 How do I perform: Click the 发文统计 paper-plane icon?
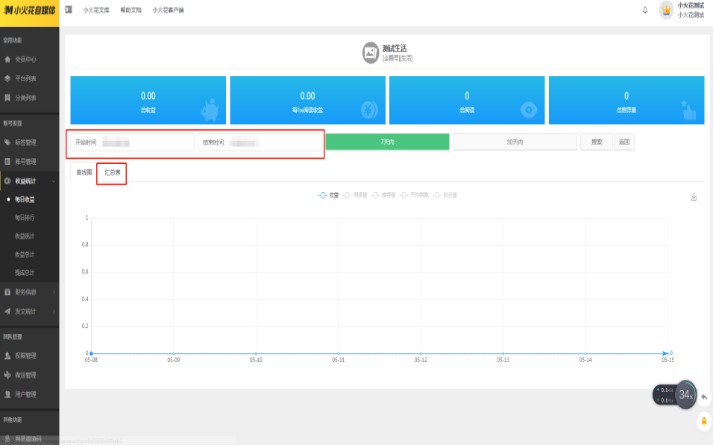[7, 311]
